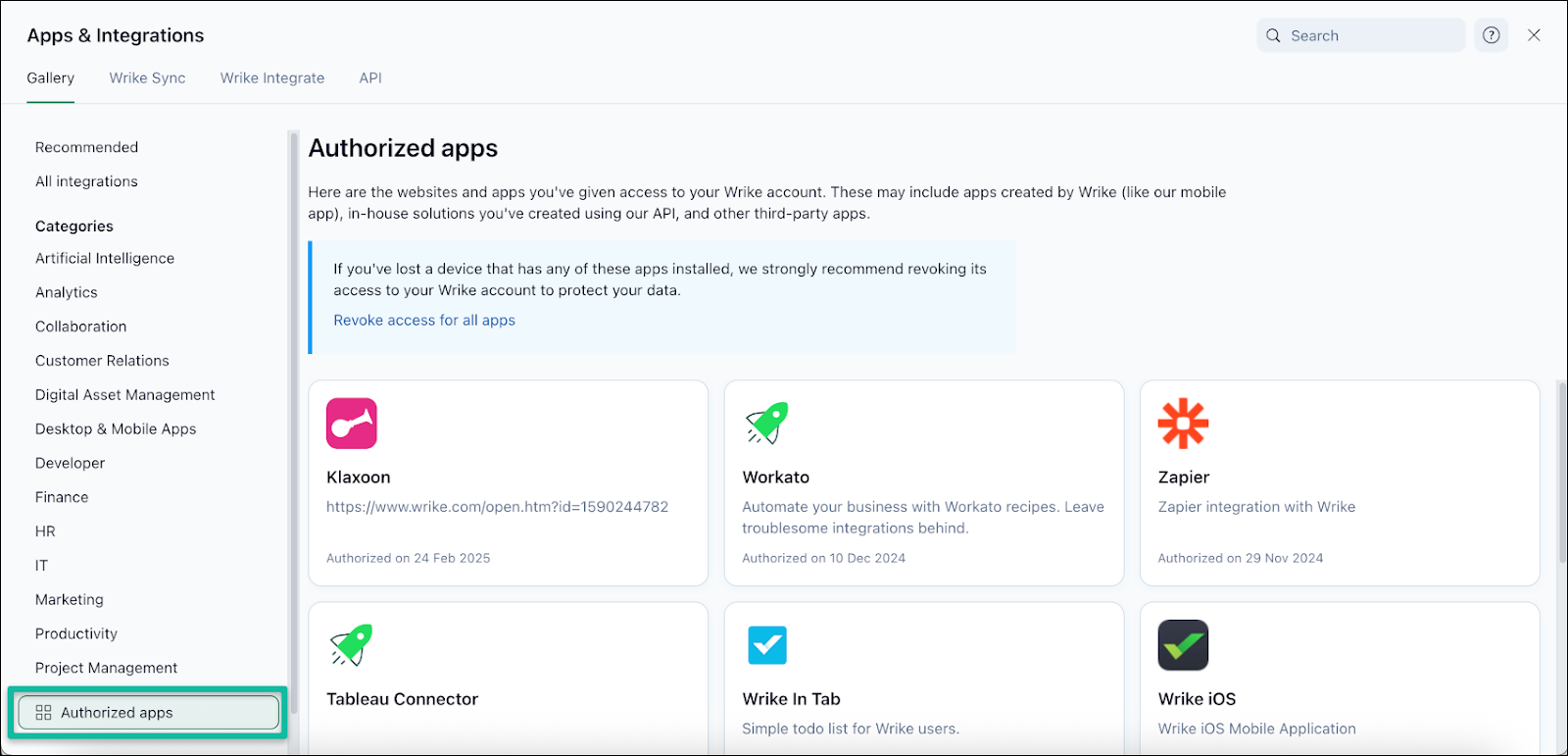Click 'Authorized on 24 Feb 2025' text

coord(409,558)
